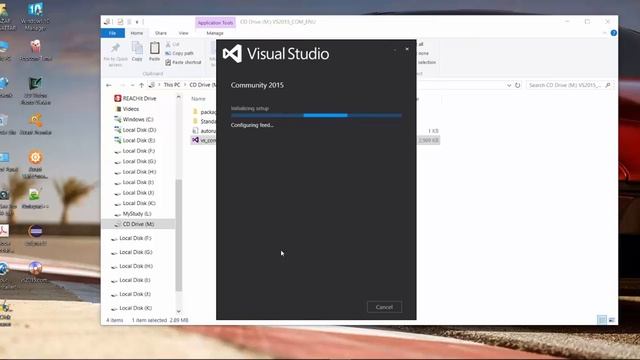Screen dimensions: 640x360
Task: Click the Forward navigation arrow
Action: coord(122,85)
